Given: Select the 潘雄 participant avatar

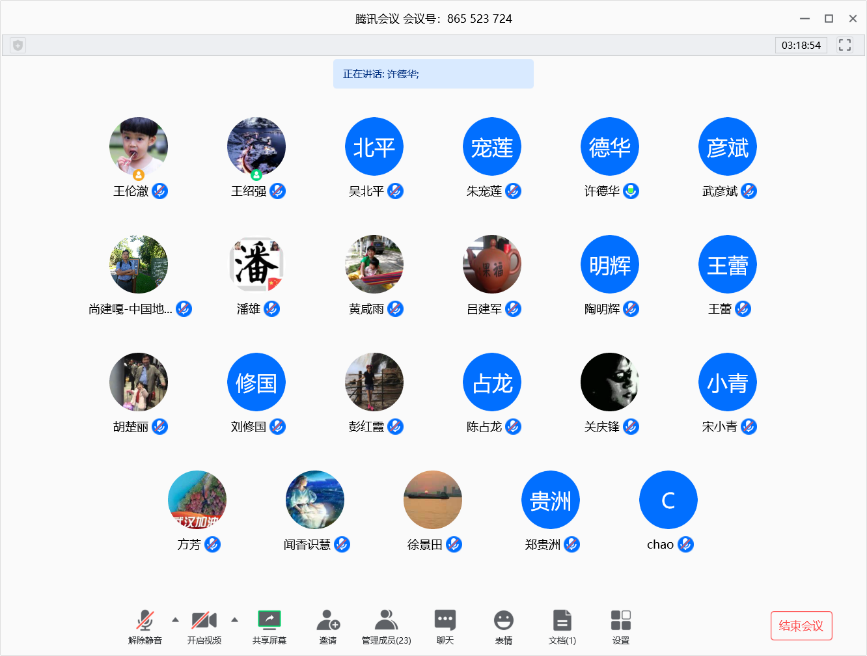Looking at the screenshot, I should point(256,265).
